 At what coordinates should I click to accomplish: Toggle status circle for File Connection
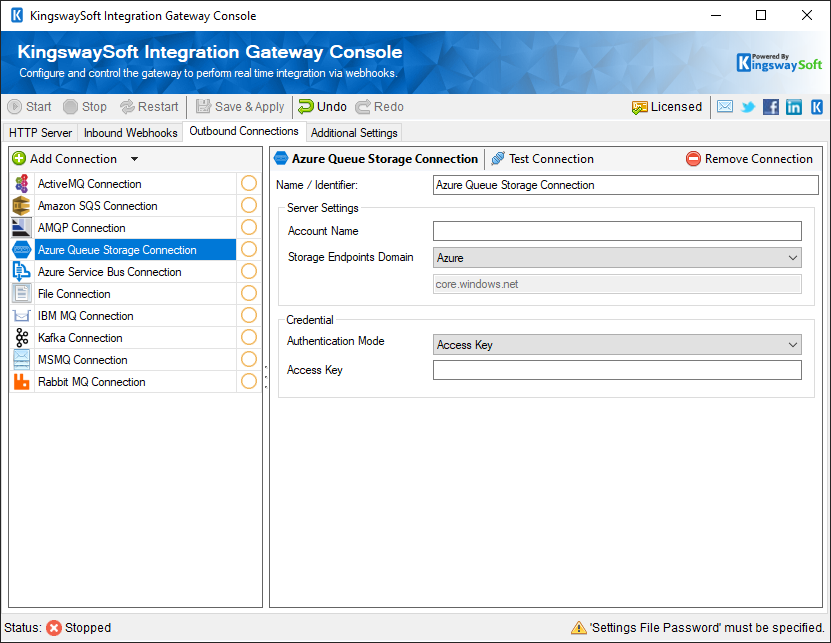click(x=249, y=293)
